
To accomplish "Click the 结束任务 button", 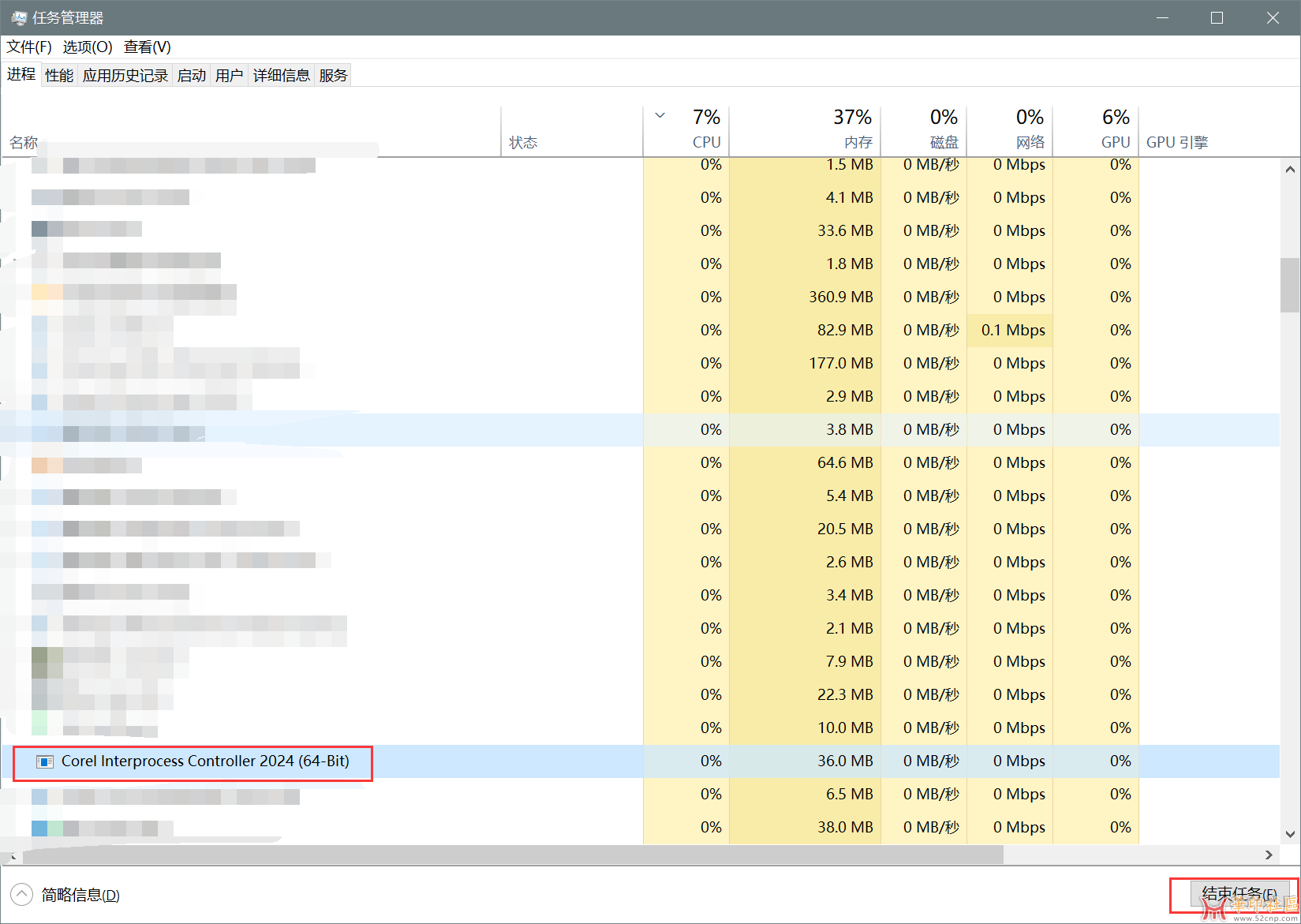I will click(x=1239, y=894).
